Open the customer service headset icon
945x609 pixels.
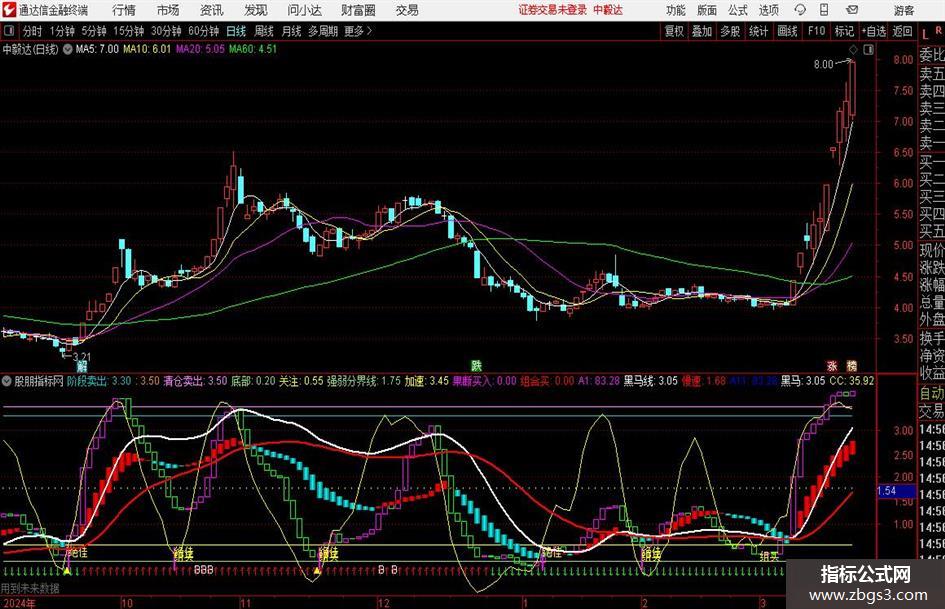[800, 10]
